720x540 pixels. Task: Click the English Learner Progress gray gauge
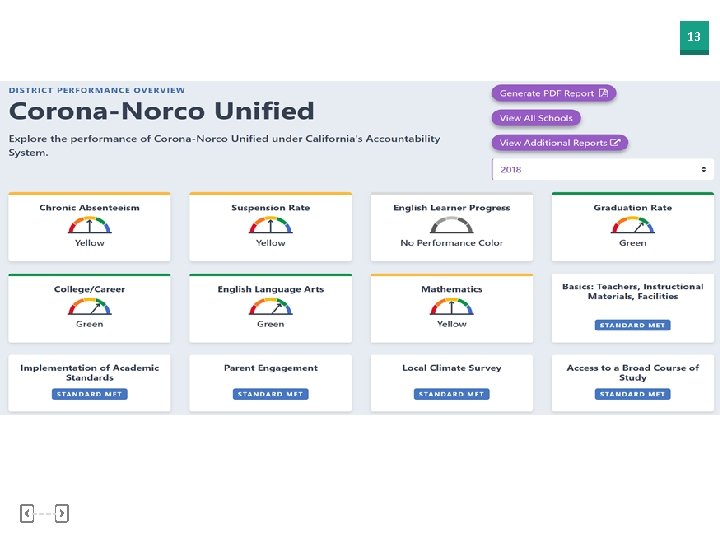(452, 225)
